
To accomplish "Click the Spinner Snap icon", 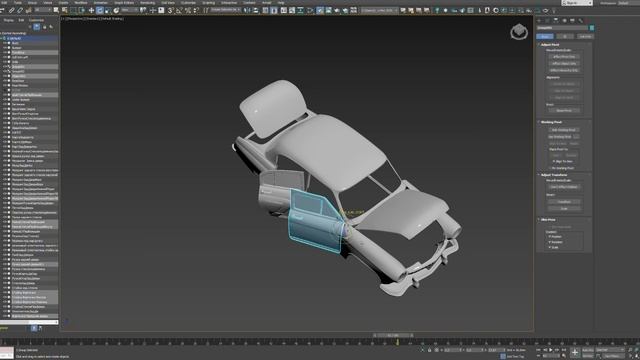I will [x=196, y=10].
